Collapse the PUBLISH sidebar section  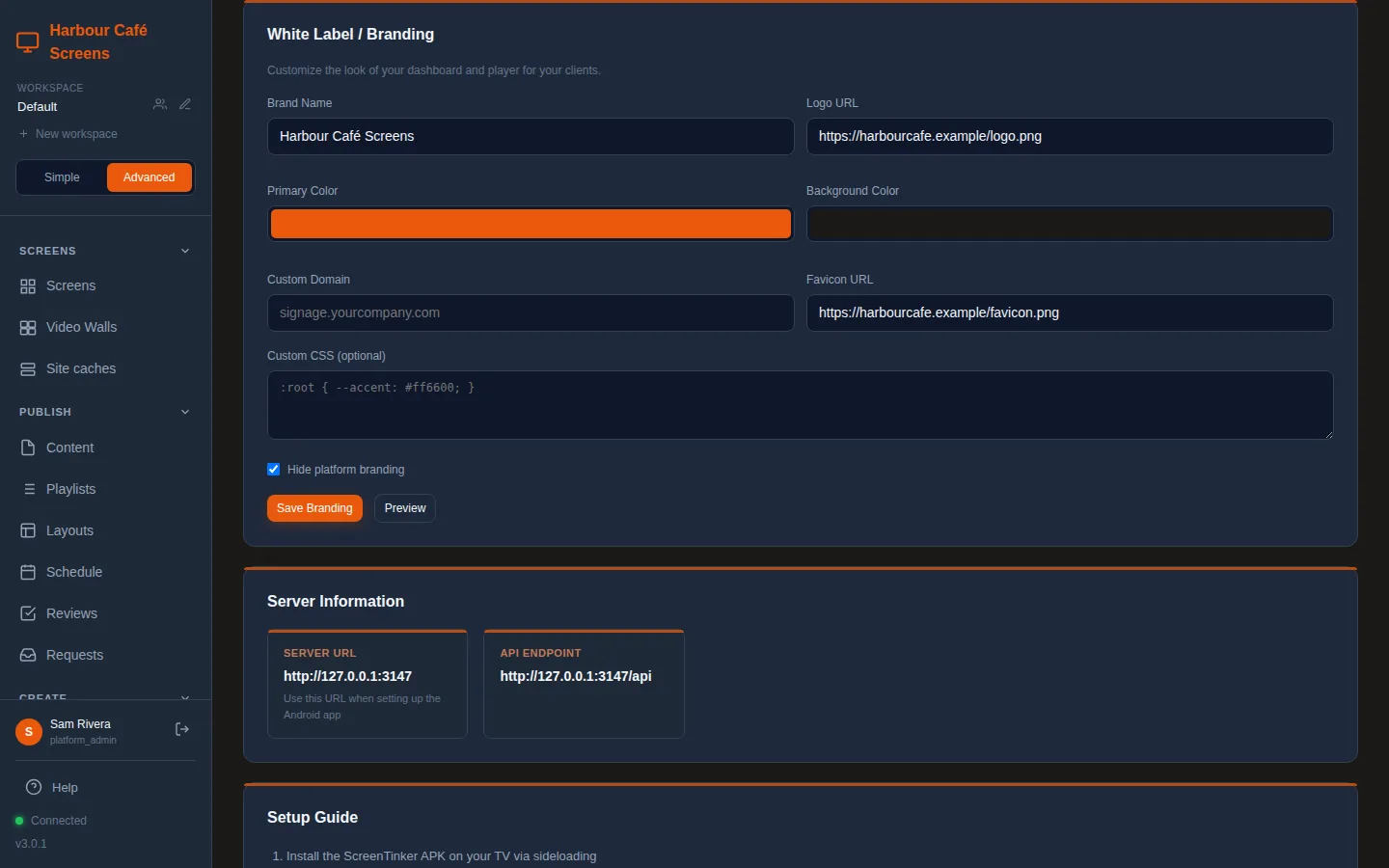[x=185, y=412]
